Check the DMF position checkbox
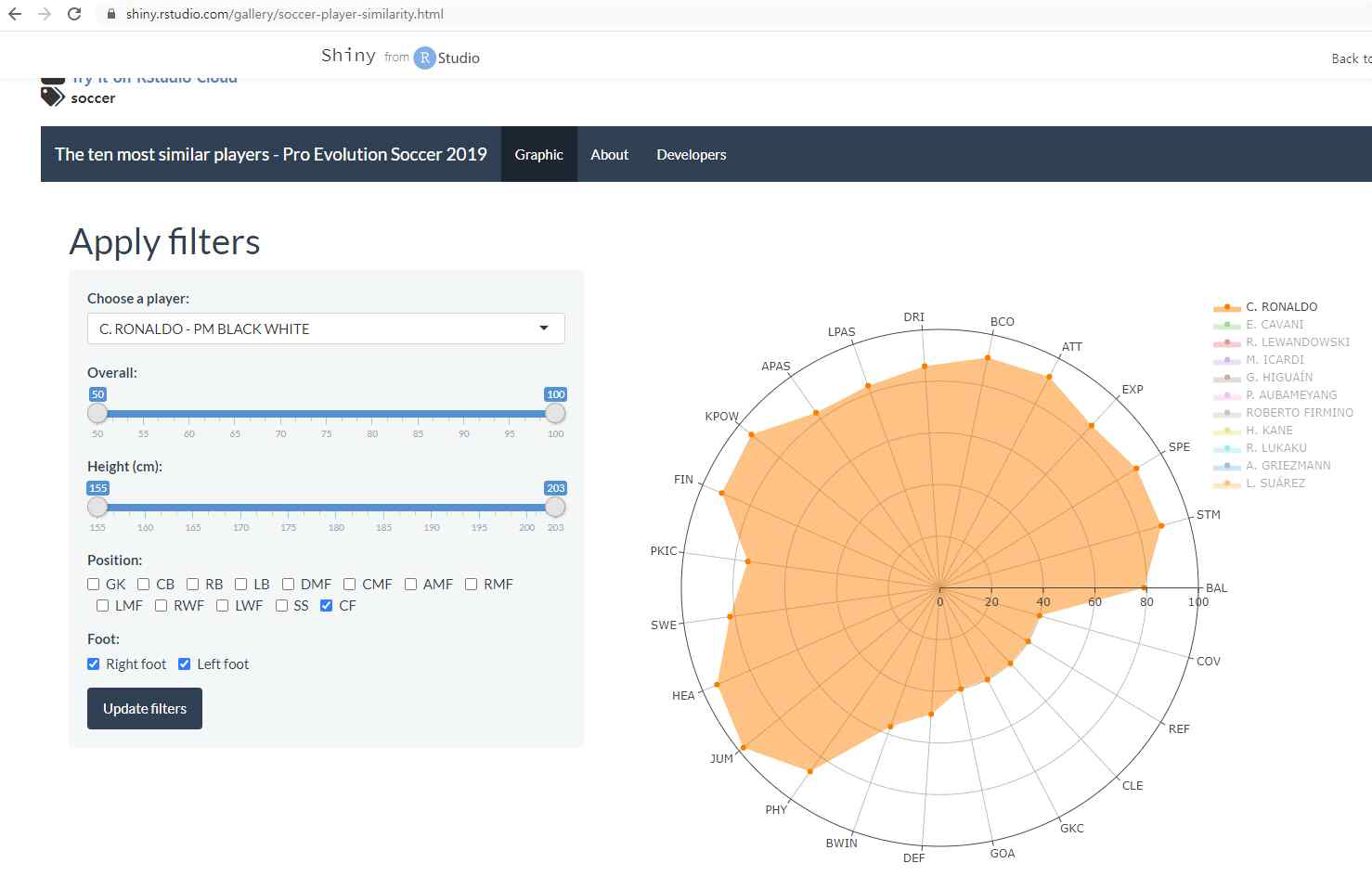This screenshot has height=876, width=1372. tap(288, 584)
